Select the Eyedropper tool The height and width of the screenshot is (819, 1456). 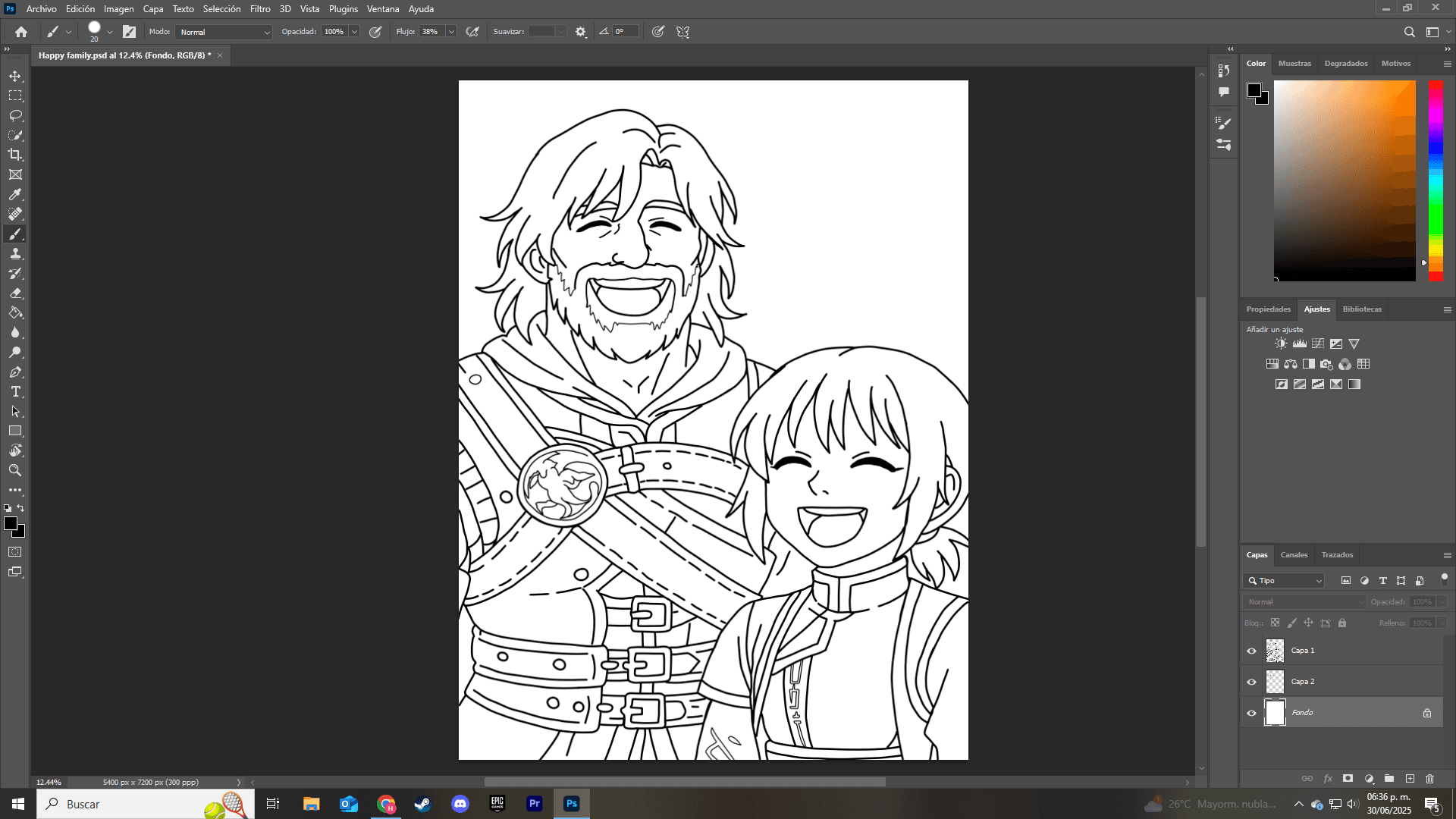pos(15,194)
